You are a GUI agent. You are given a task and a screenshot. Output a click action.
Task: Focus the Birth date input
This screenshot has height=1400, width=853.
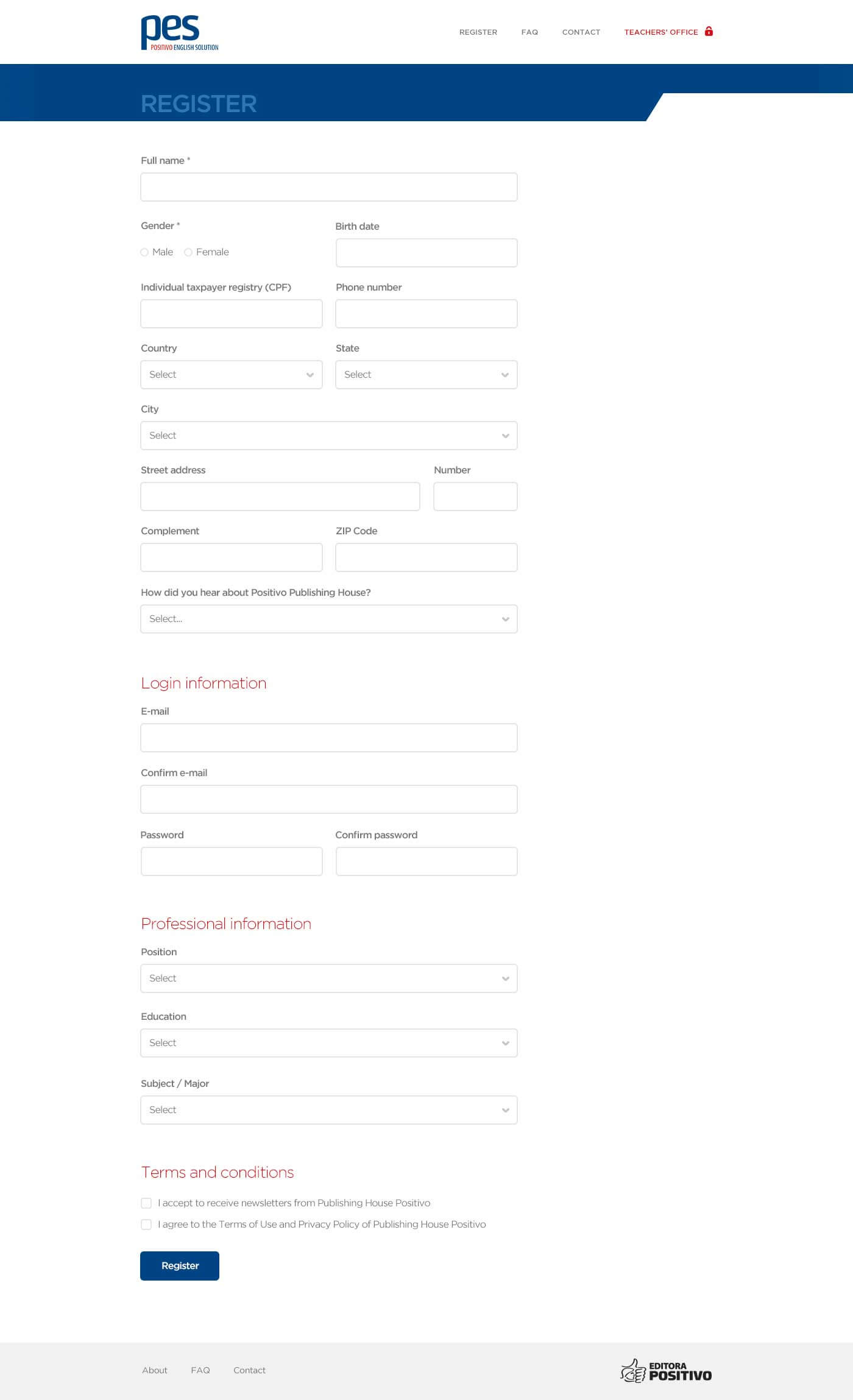click(426, 253)
